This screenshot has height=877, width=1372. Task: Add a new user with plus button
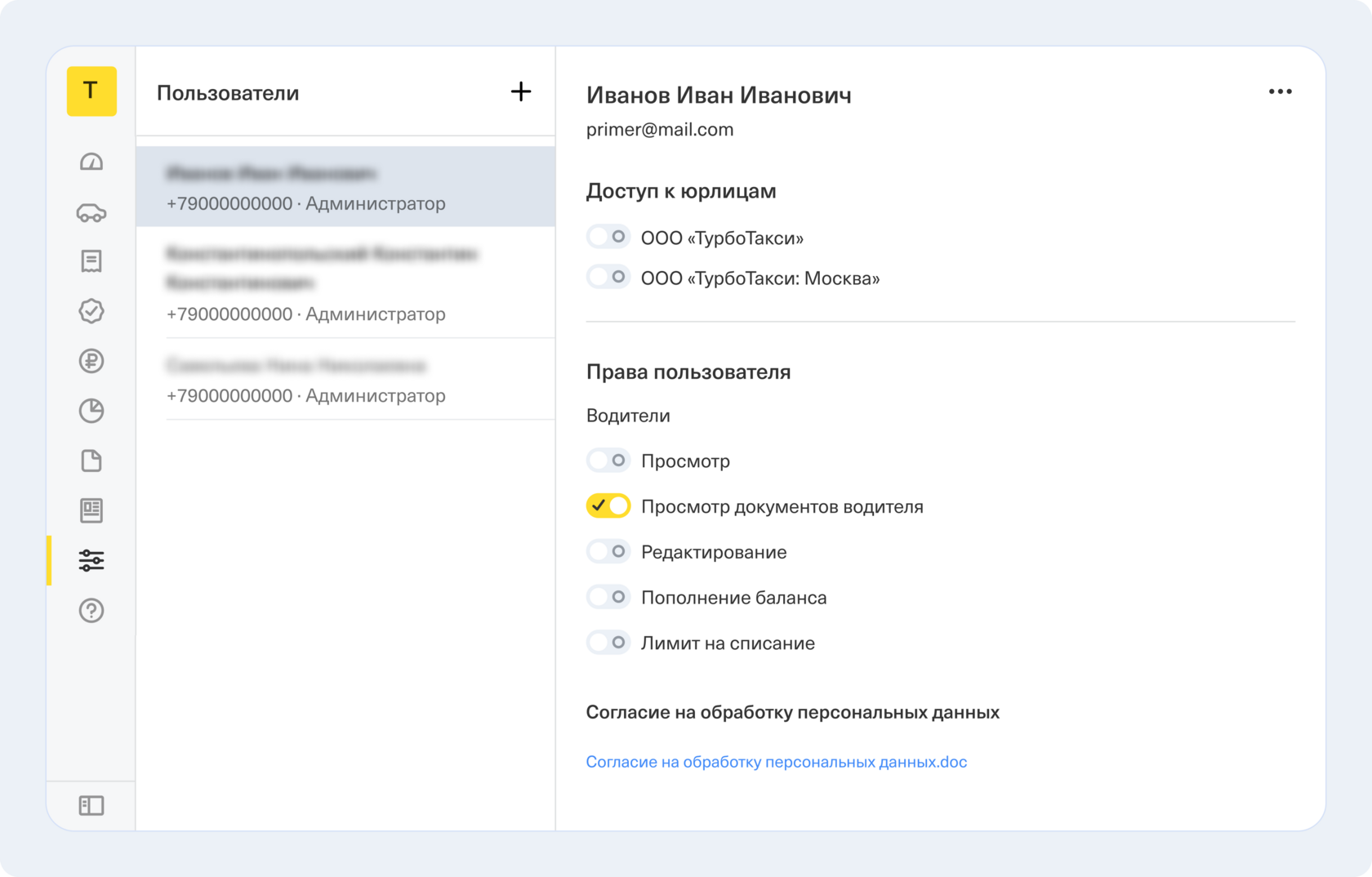pos(520,91)
